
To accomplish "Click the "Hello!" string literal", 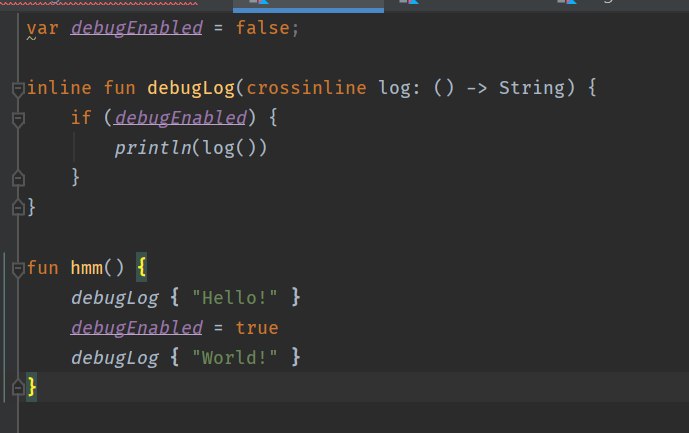I will tap(235, 298).
